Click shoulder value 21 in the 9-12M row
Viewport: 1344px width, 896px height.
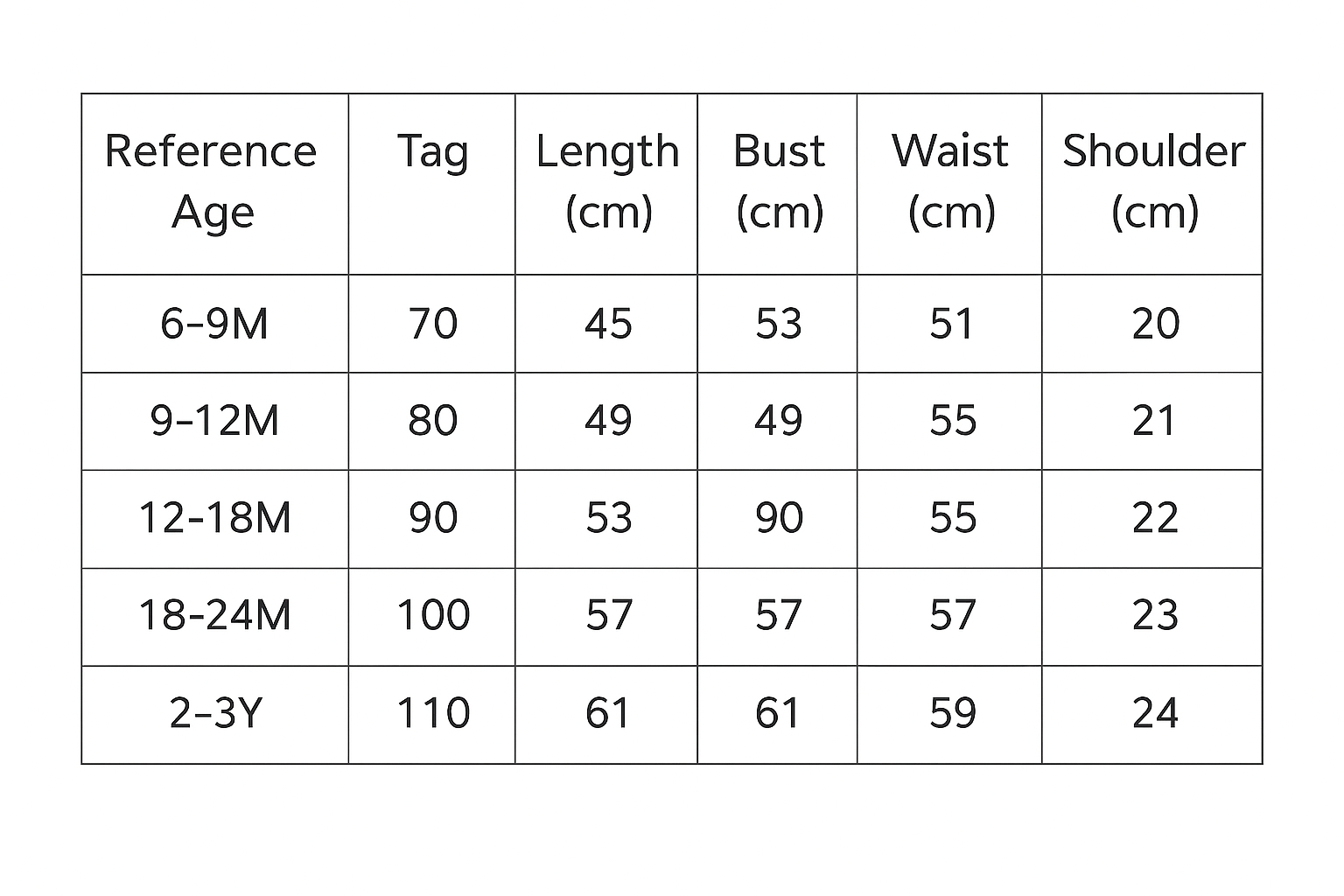(x=1154, y=421)
